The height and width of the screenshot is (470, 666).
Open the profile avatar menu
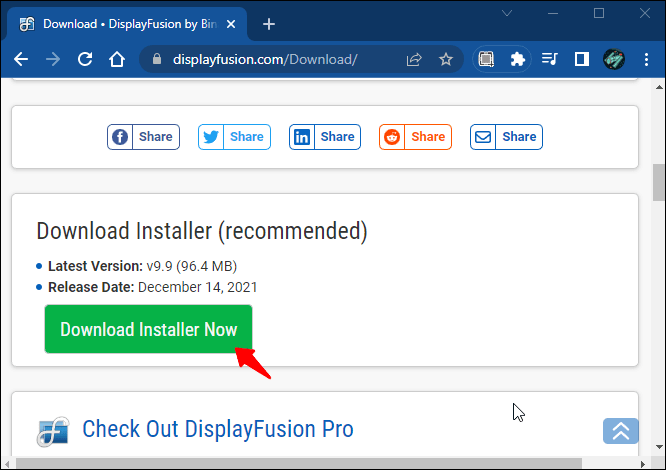pyautogui.click(x=614, y=59)
